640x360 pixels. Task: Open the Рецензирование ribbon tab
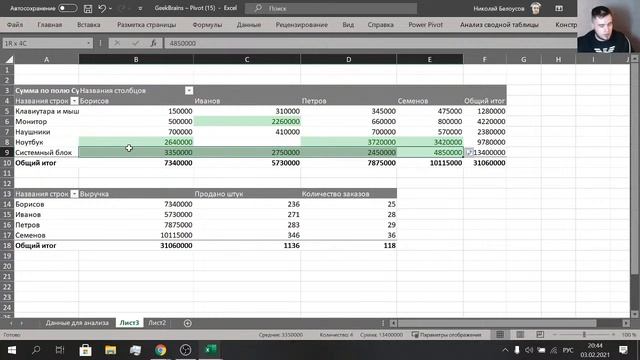302,25
